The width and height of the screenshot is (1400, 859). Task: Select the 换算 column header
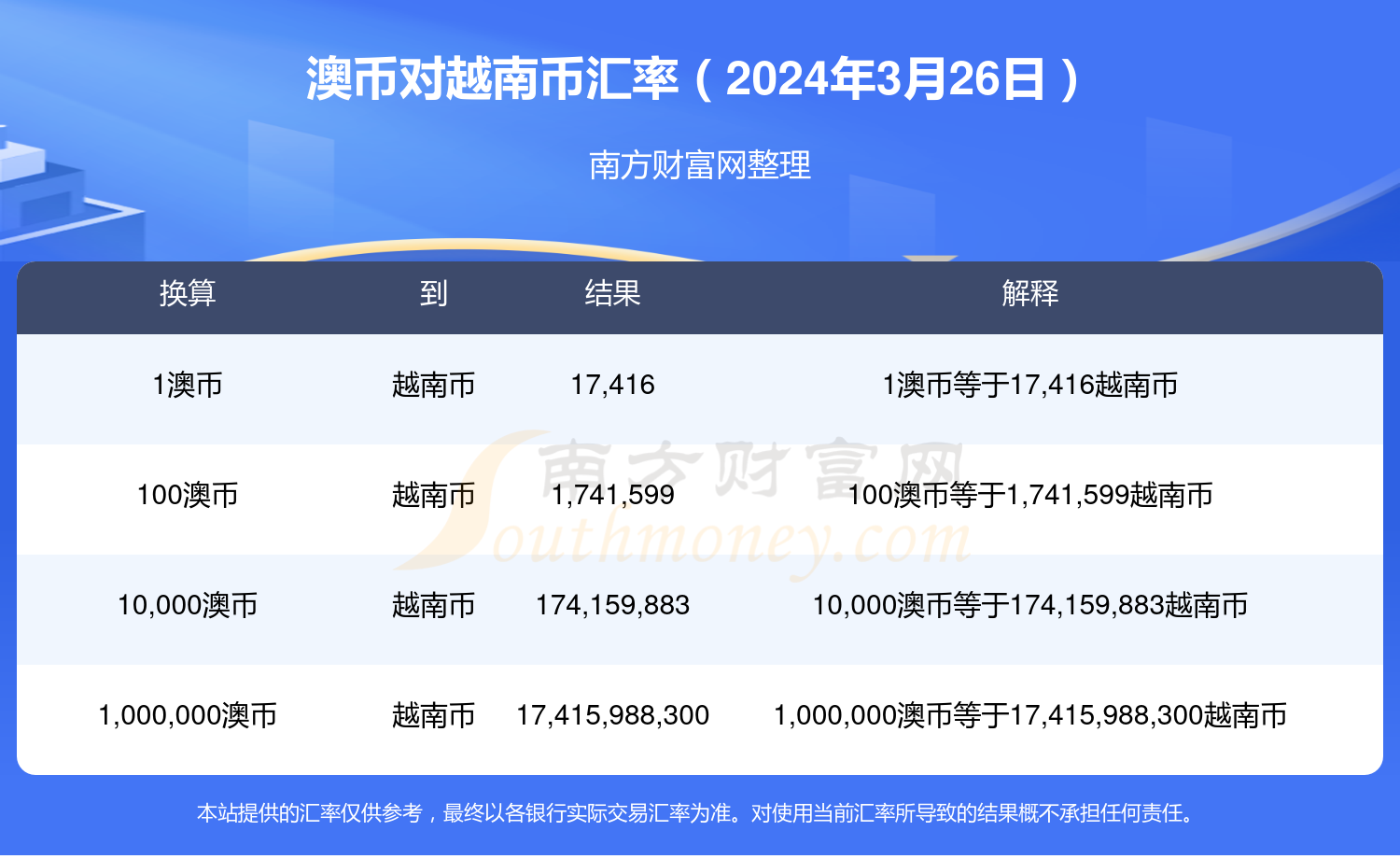pyautogui.click(x=188, y=293)
